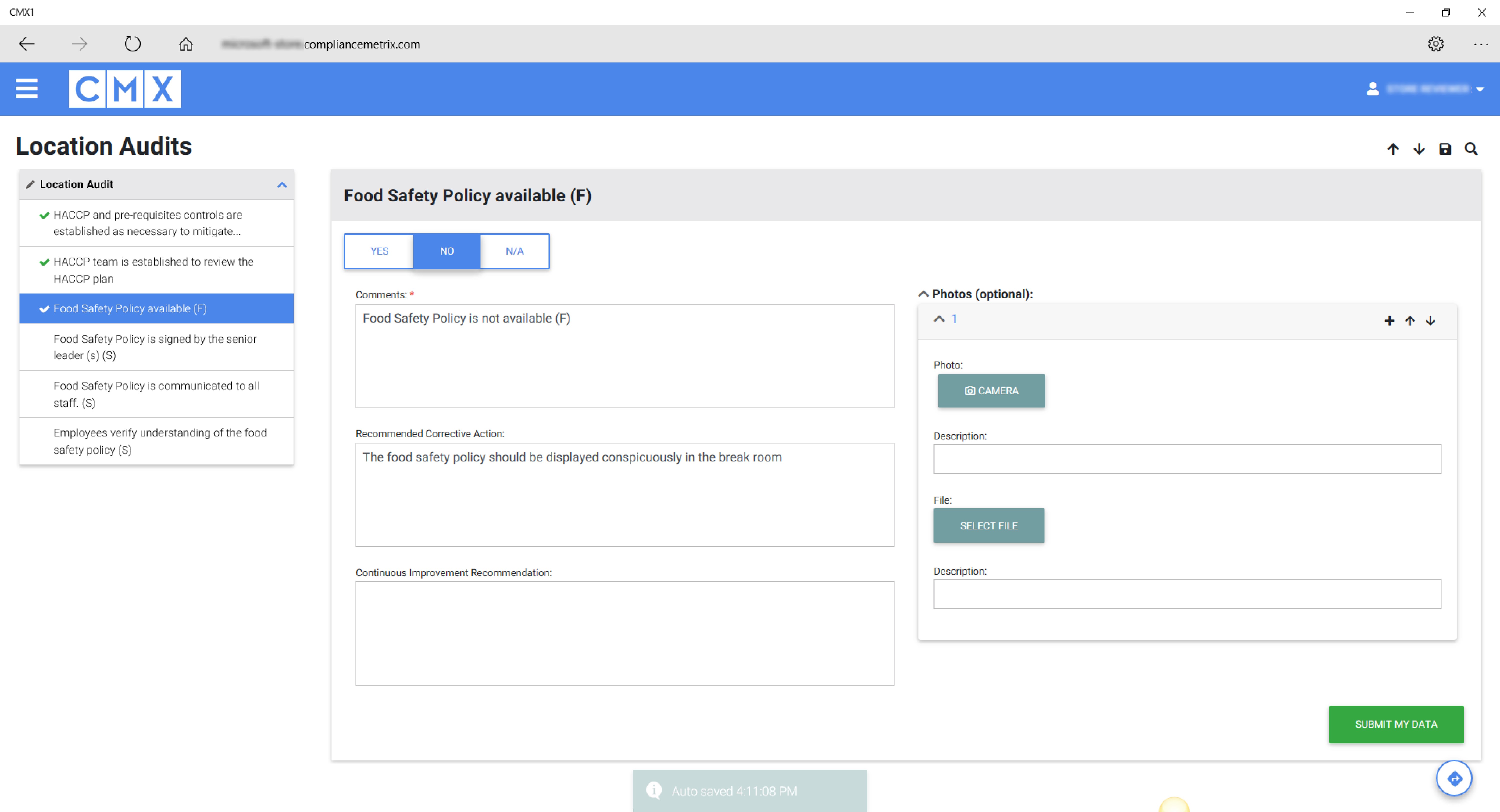This screenshot has width=1500, height=812.
Task: Go to the home page icon
Action: click(186, 44)
